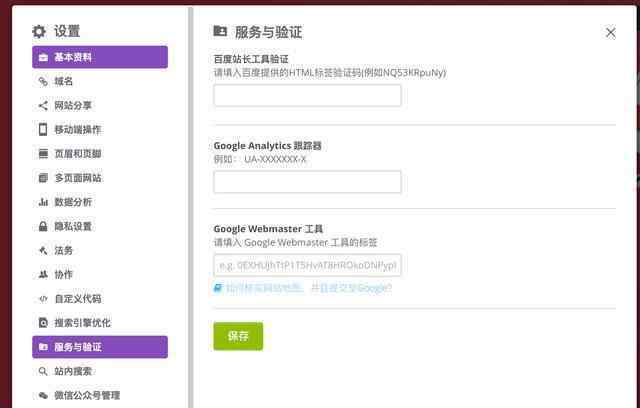Click the stacked pages icon for 多页面网站
640x408 pixels.
43,178
